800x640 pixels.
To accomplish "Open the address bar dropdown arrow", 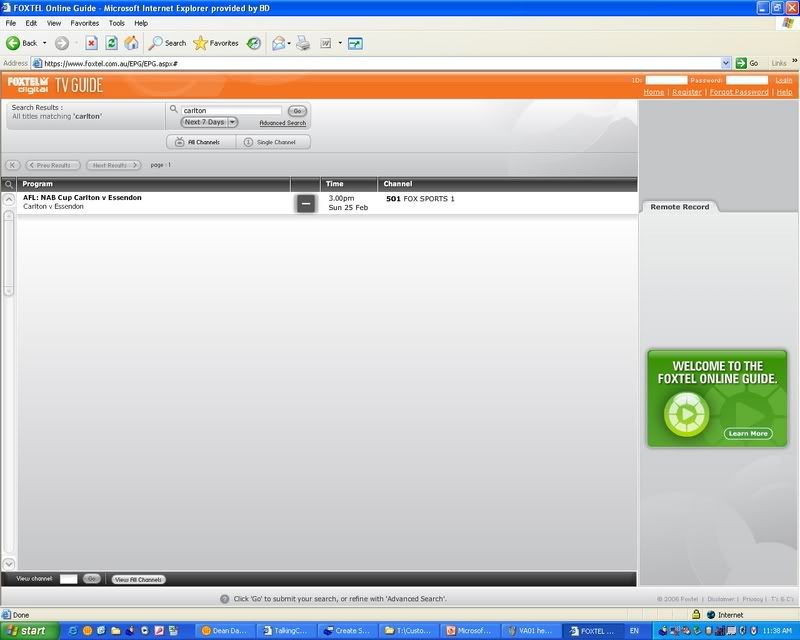I will pos(726,63).
